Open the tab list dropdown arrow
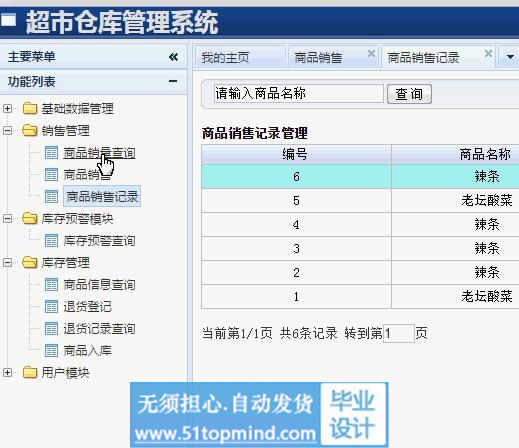Viewport: 519px width, 448px height. point(510,57)
